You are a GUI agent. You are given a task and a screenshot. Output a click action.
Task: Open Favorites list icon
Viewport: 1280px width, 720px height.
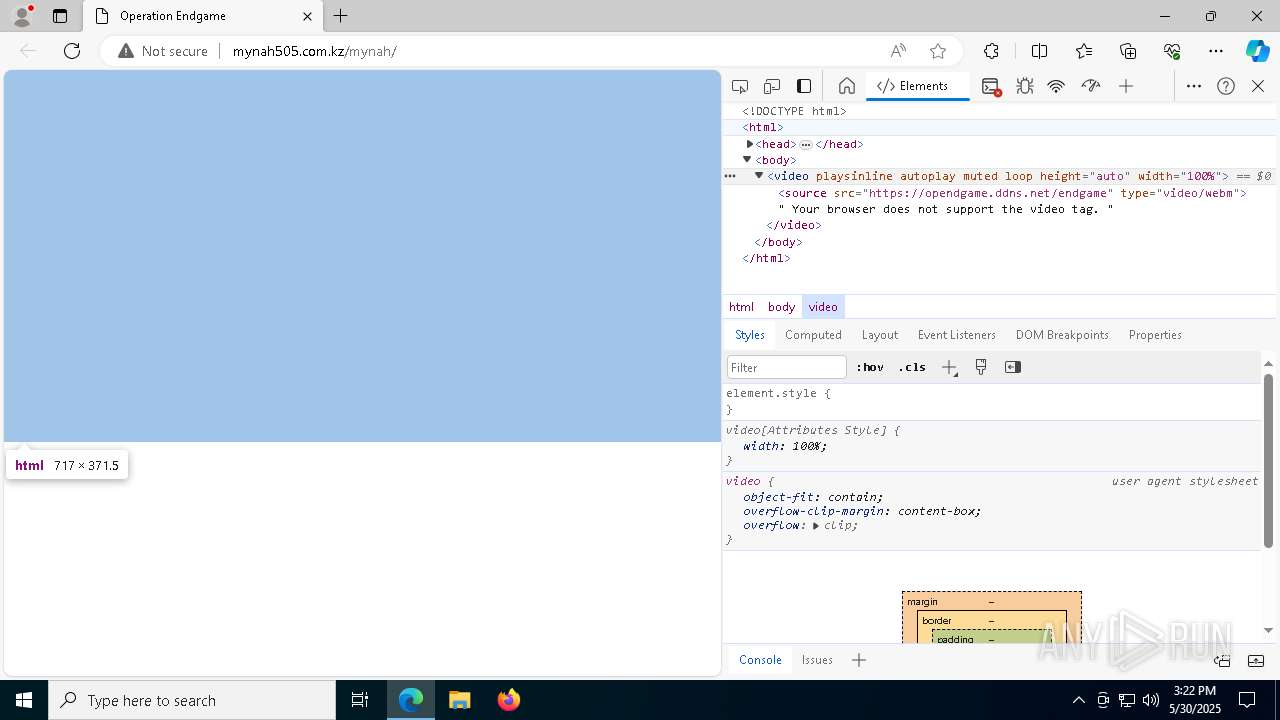(x=1084, y=51)
